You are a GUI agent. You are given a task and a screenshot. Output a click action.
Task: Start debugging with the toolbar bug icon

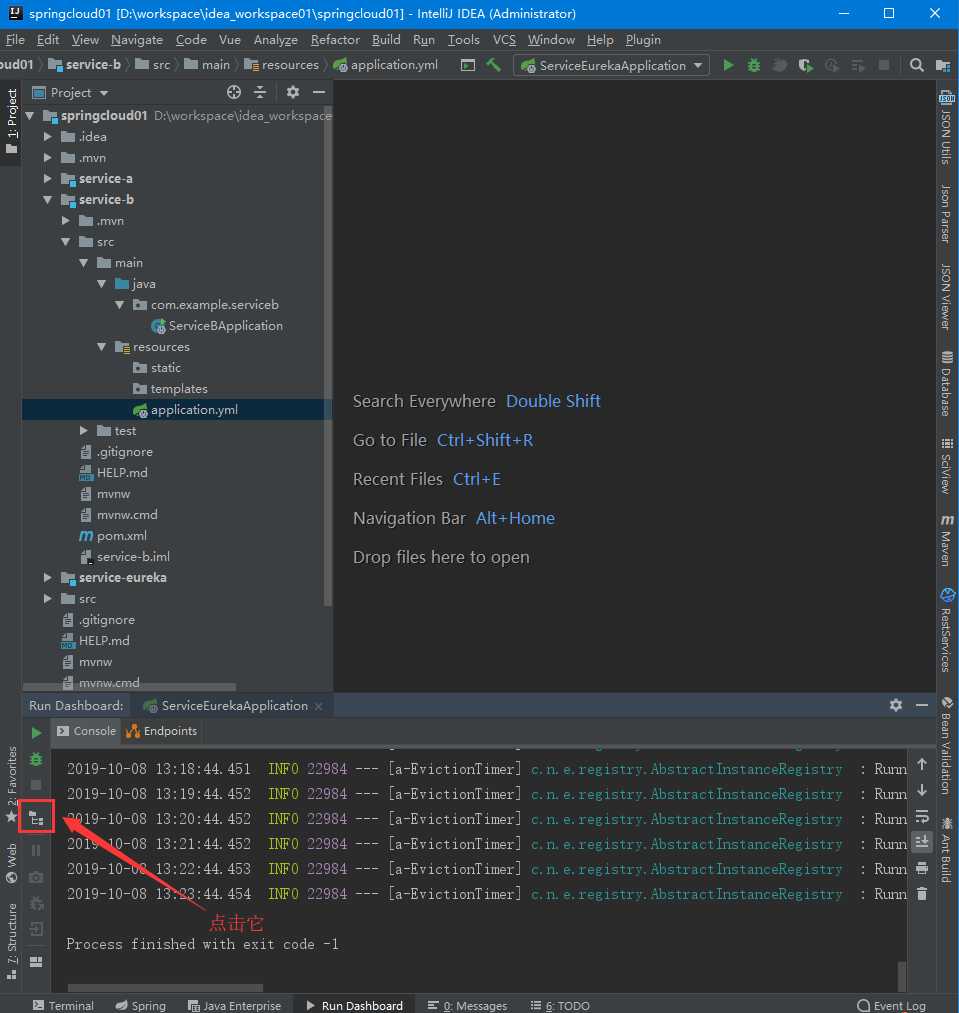point(754,65)
